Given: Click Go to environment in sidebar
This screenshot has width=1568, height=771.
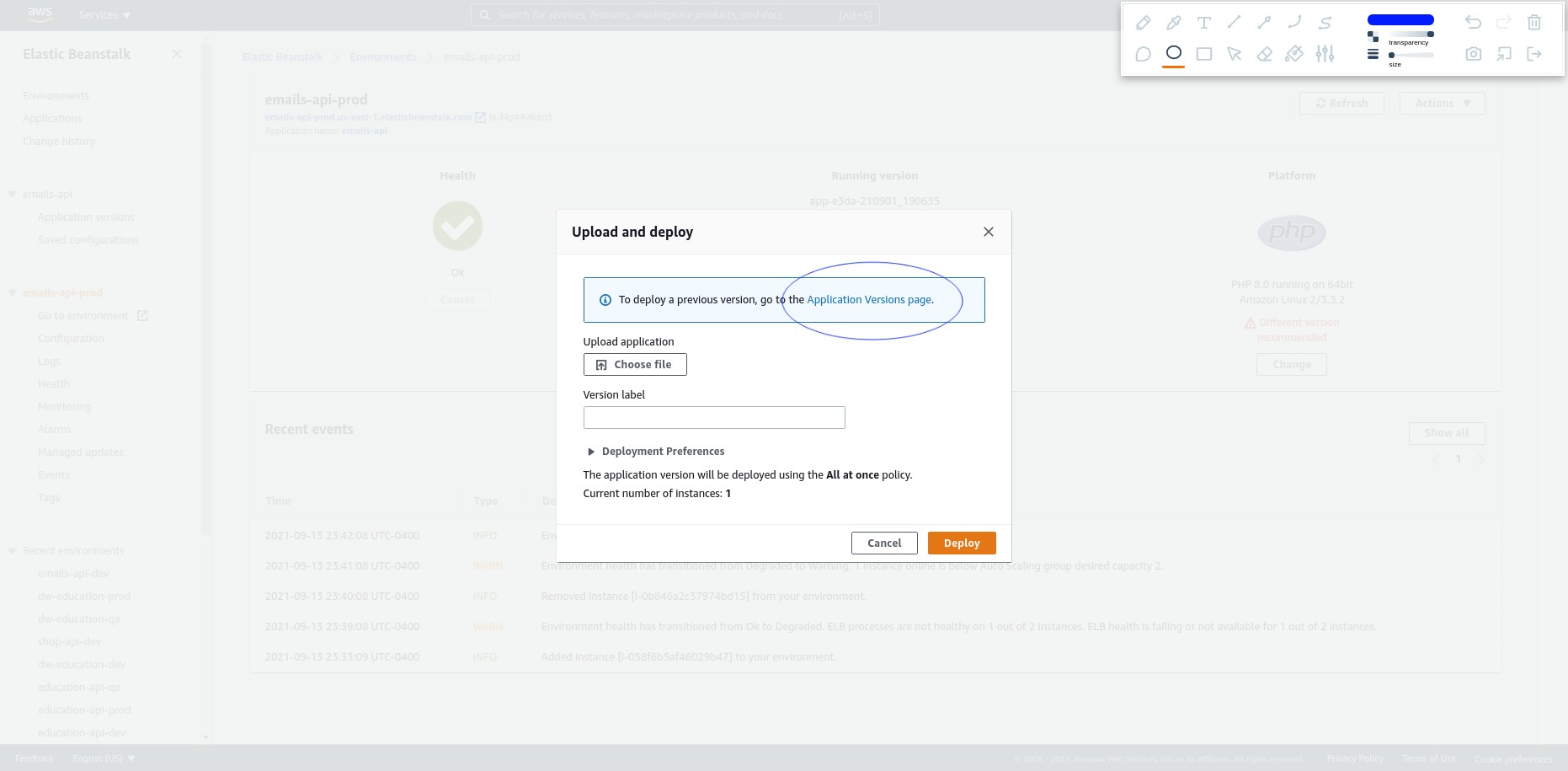Looking at the screenshot, I should [83, 316].
